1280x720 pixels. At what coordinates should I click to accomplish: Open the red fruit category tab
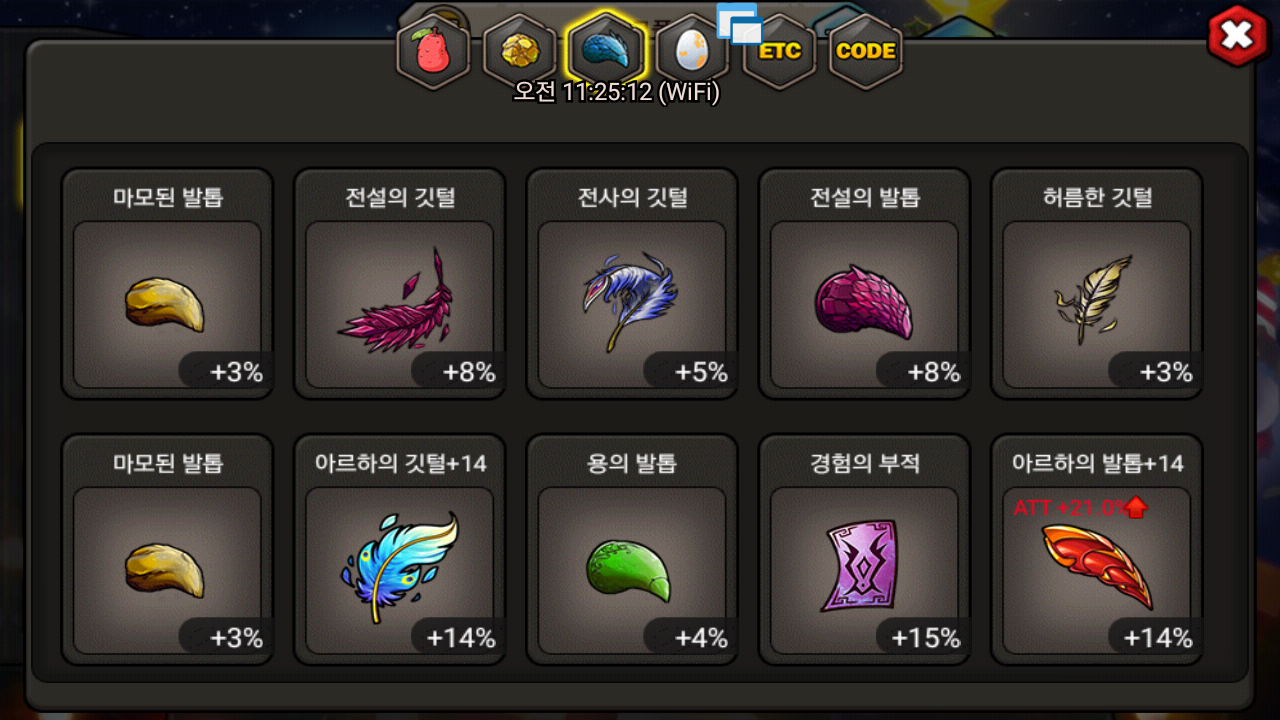[x=433, y=51]
